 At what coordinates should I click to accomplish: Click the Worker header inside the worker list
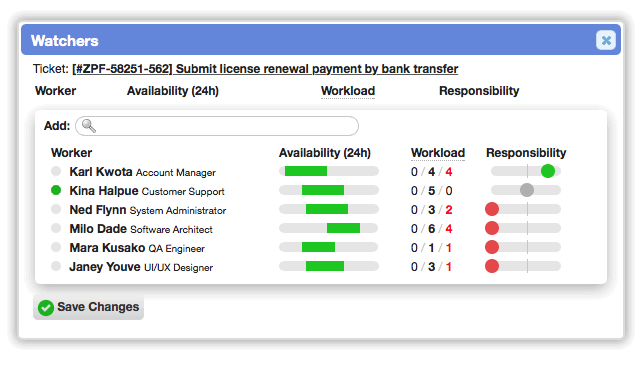click(x=71, y=153)
